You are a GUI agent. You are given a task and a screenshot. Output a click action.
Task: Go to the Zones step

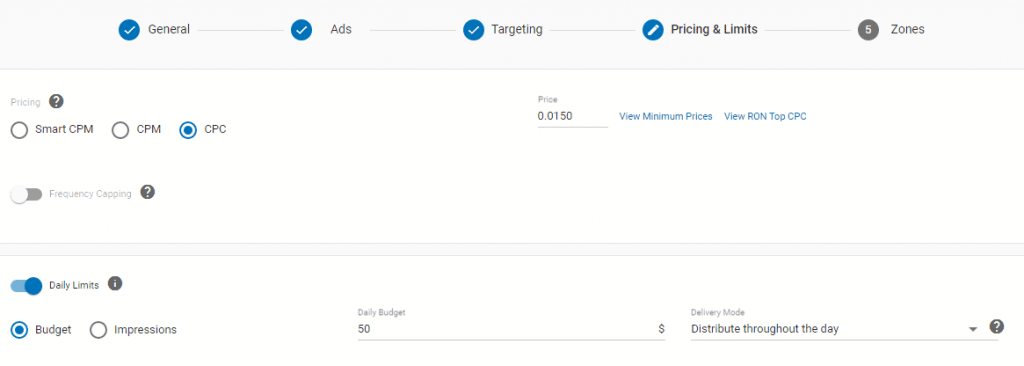click(x=908, y=29)
